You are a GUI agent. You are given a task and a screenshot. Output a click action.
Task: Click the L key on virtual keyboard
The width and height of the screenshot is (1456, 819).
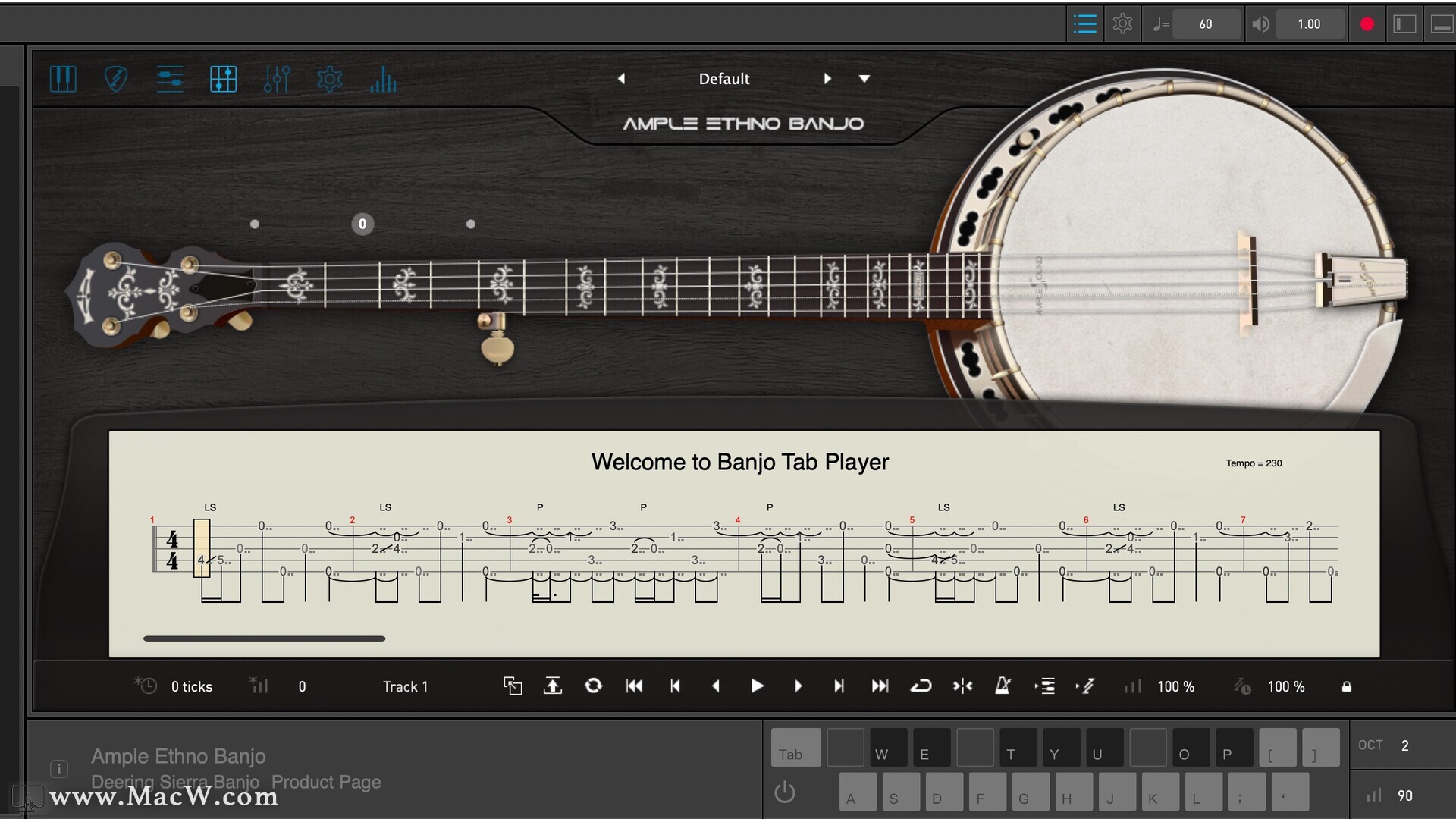[1203, 792]
